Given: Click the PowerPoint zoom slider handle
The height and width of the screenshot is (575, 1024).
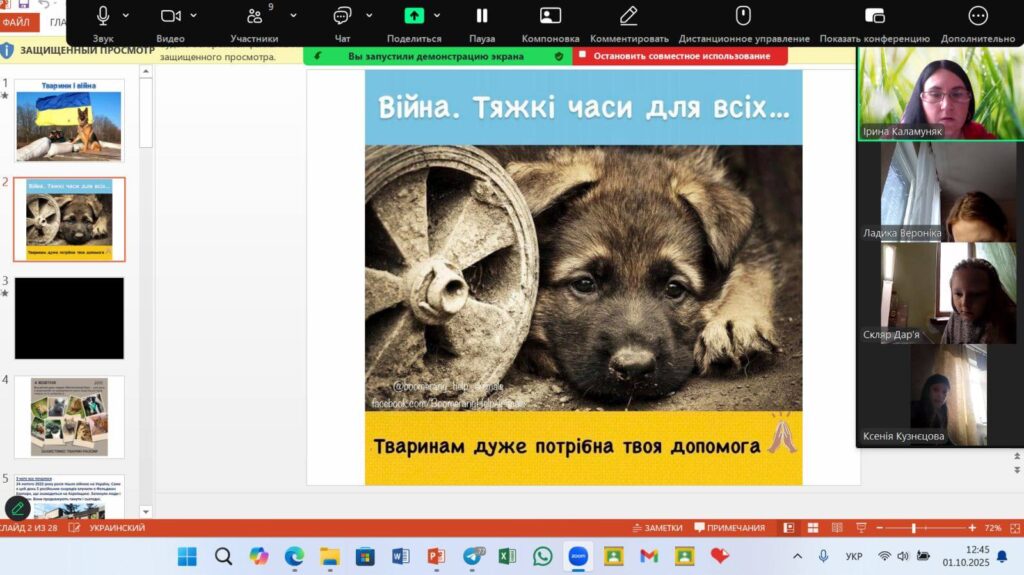Looking at the screenshot, I should (x=913, y=528).
